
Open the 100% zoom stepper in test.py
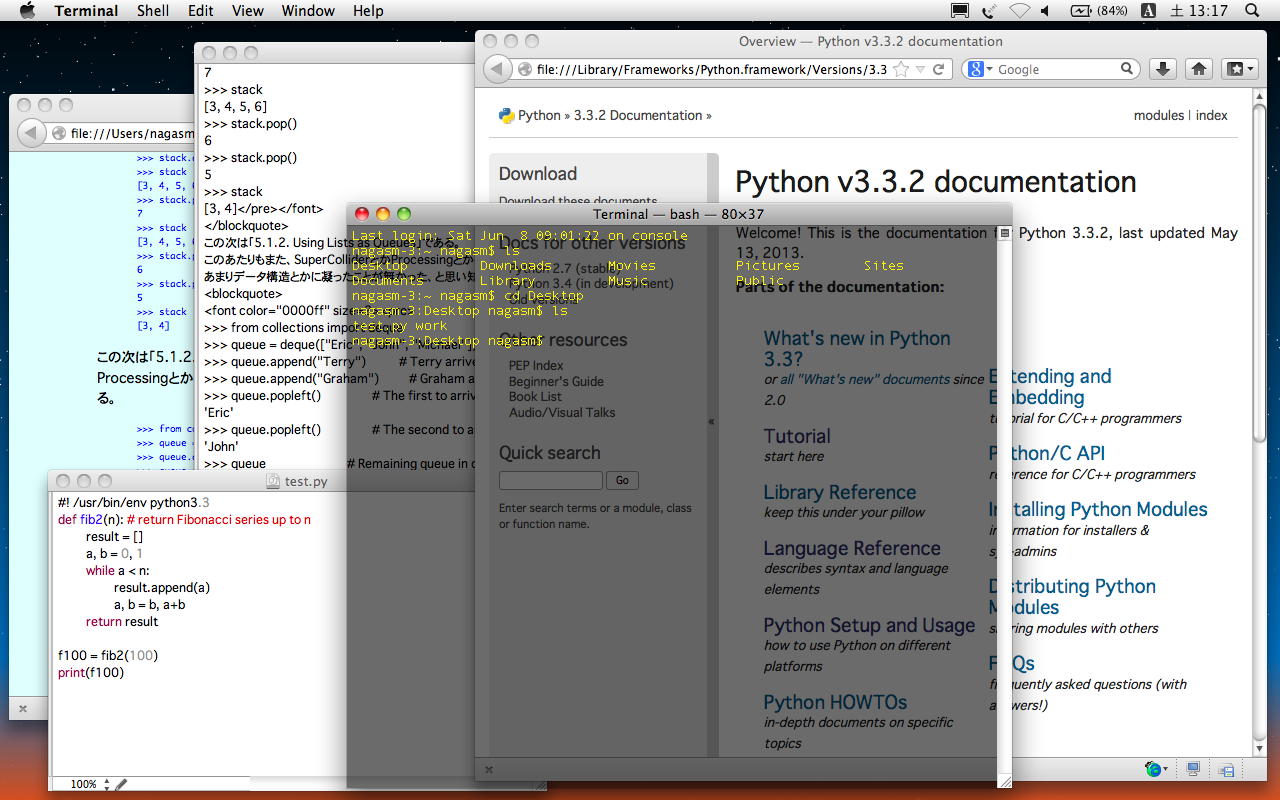coord(107,785)
